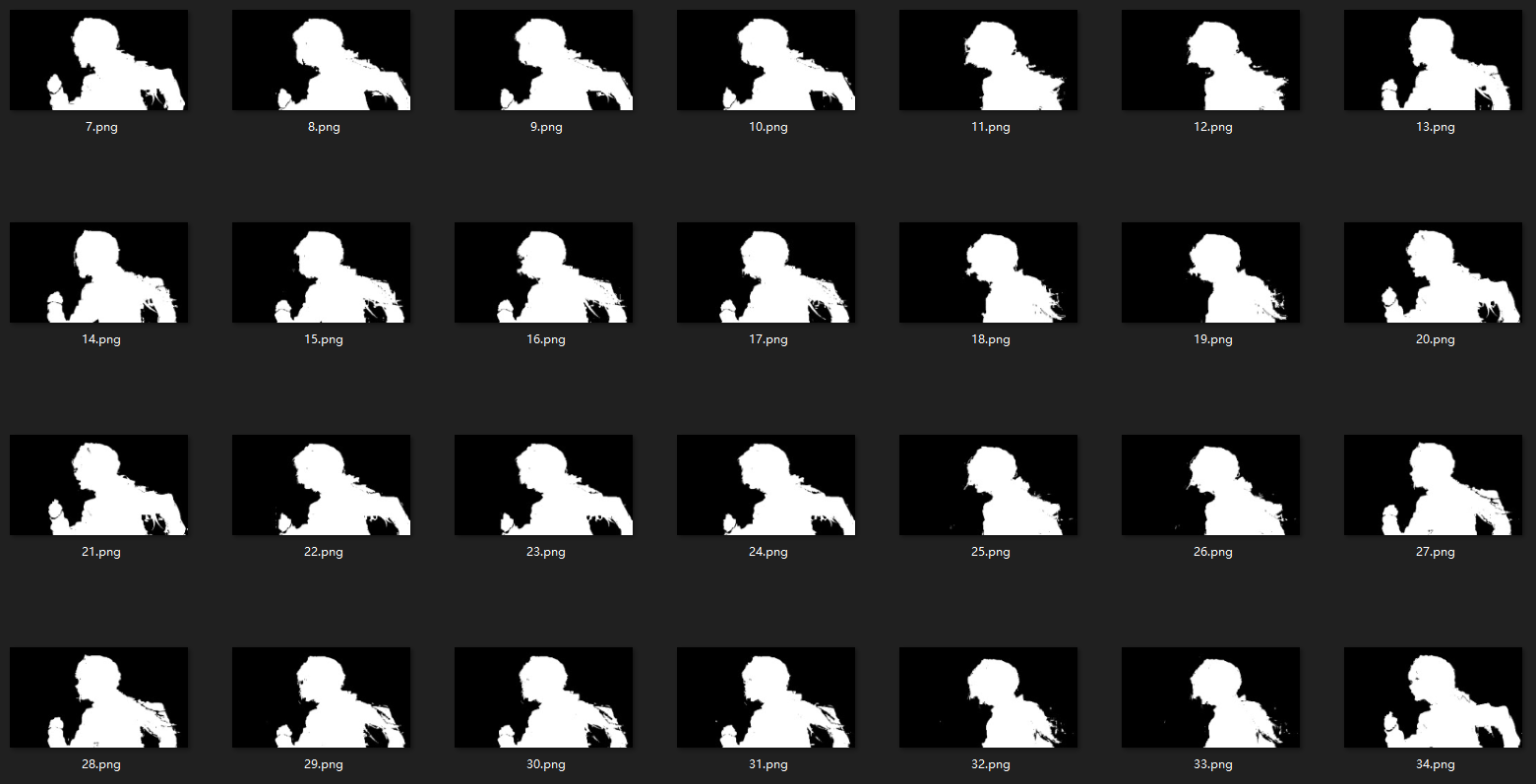
Task: Select the 14.png thumbnail image
Action: coord(98,272)
